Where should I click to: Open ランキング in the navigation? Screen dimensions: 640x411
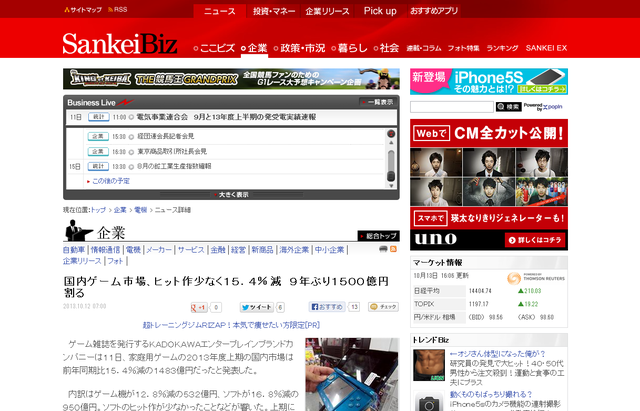(x=502, y=48)
